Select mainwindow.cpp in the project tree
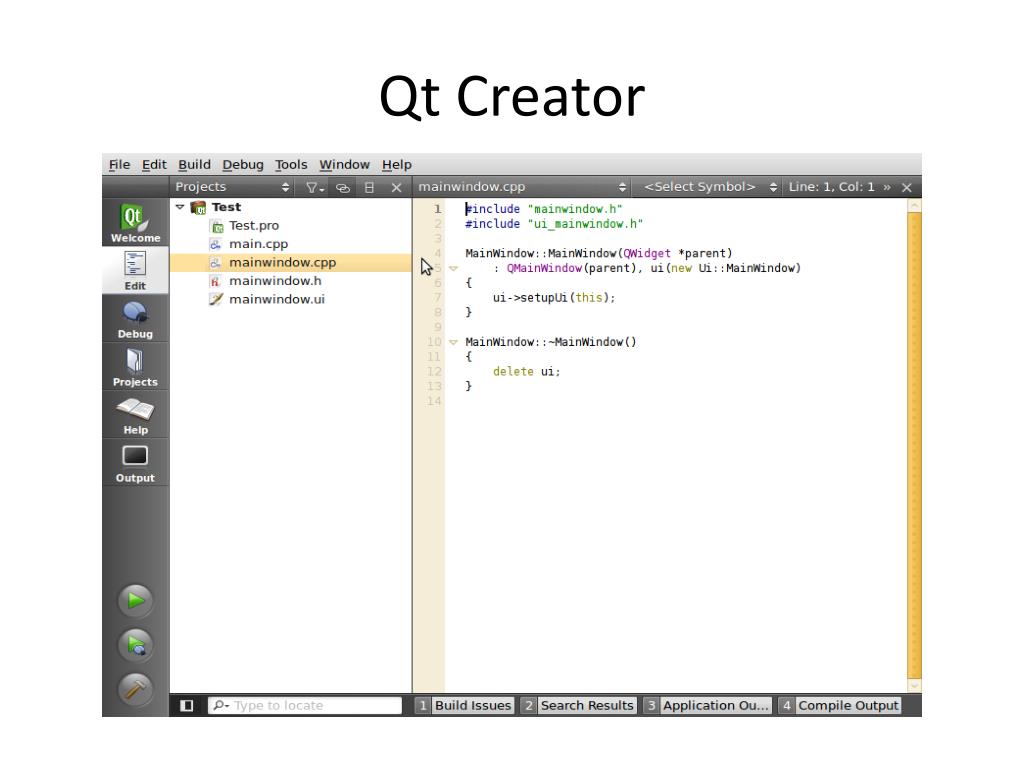This screenshot has height=768, width=1024. [291, 263]
